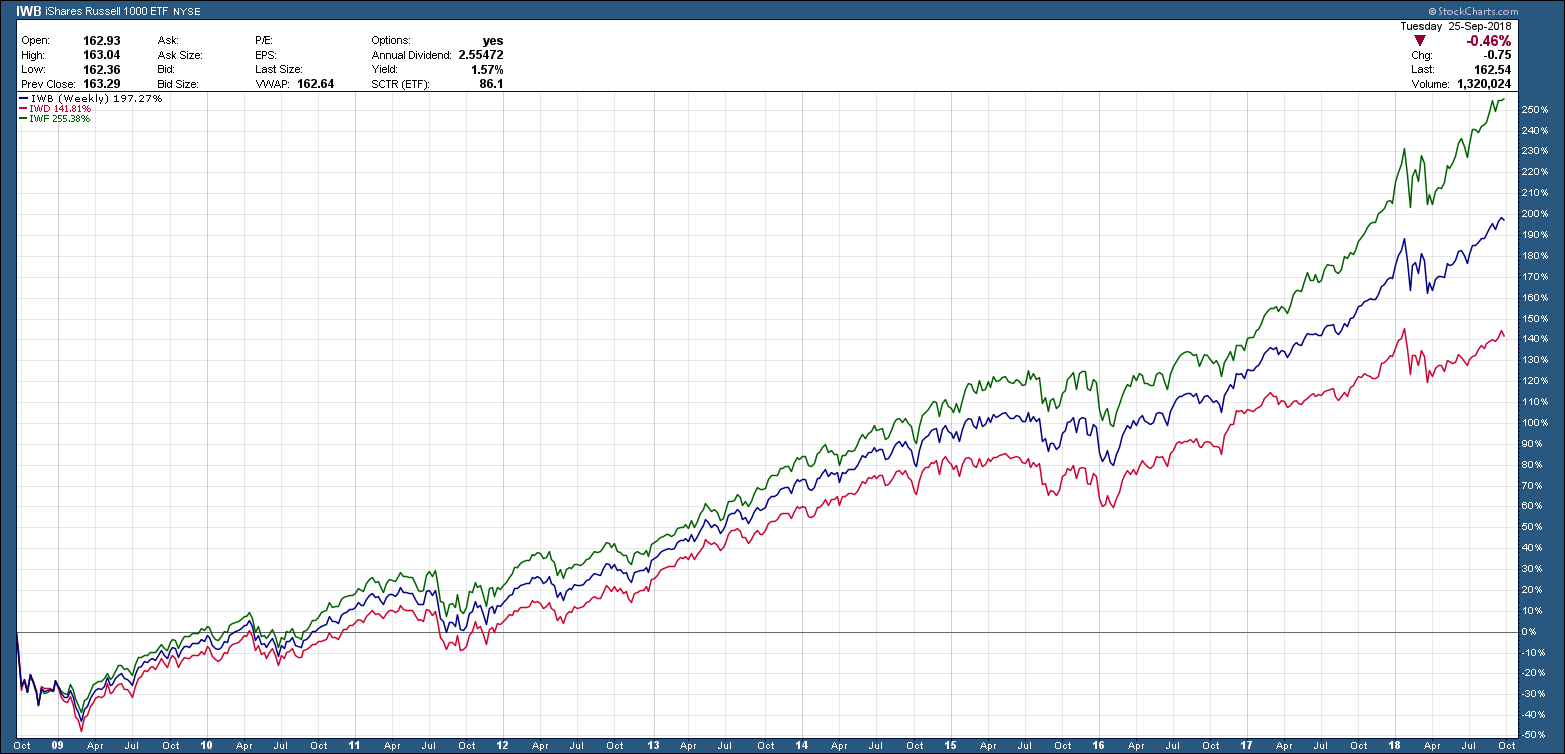Viewport: 1565px width, 754px height.
Task: Click the blue dash beside IWB legend
Action: point(23,99)
